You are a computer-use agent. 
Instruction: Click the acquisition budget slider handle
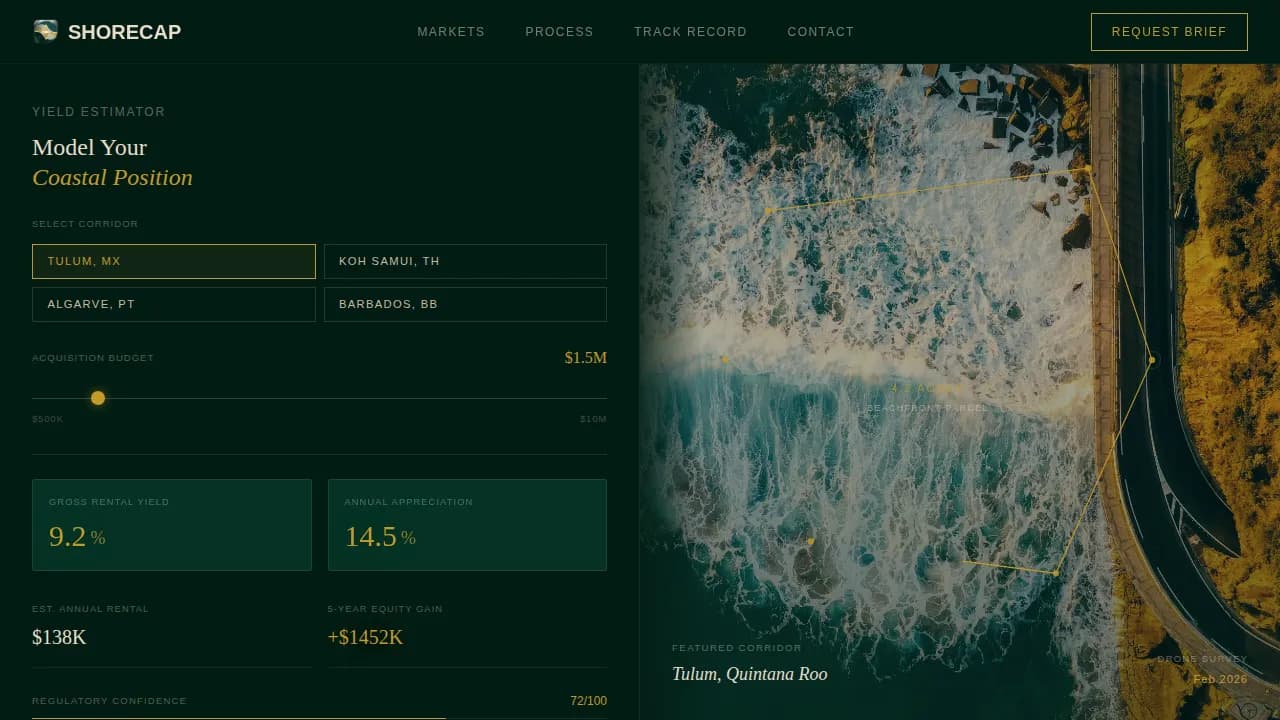tap(97, 398)
